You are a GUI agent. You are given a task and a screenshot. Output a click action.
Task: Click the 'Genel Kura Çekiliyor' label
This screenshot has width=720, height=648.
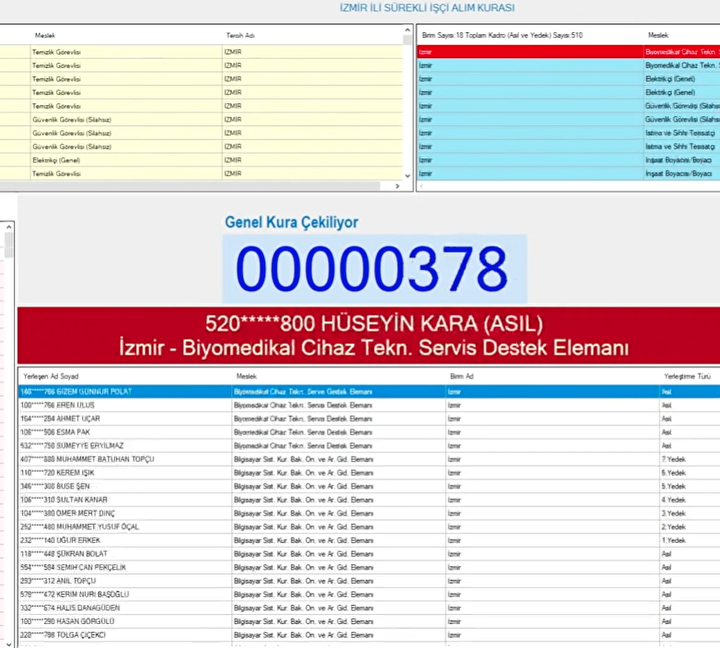[x=291, y=222]
